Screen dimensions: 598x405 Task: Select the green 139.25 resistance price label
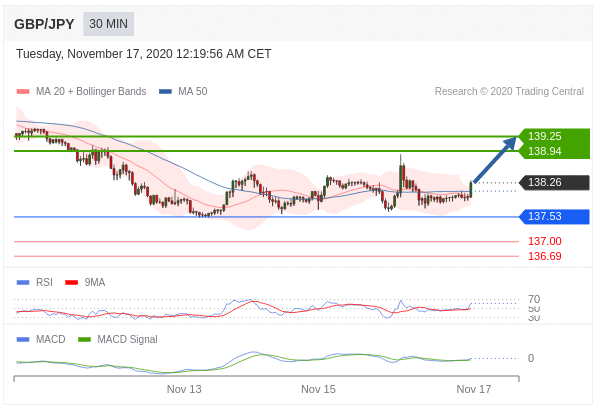545,136
